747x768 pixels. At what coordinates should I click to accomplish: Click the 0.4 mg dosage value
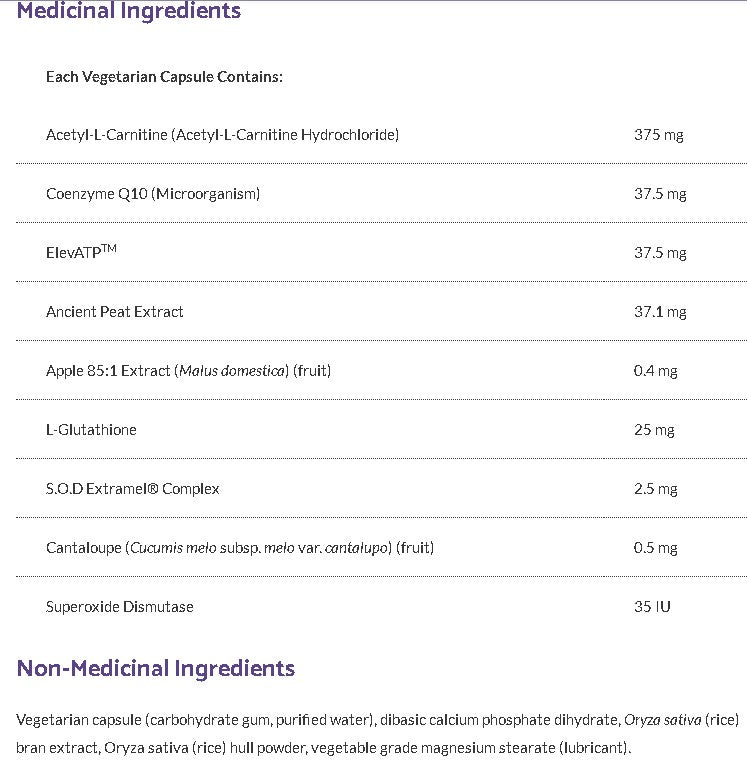tap(655, 371)
